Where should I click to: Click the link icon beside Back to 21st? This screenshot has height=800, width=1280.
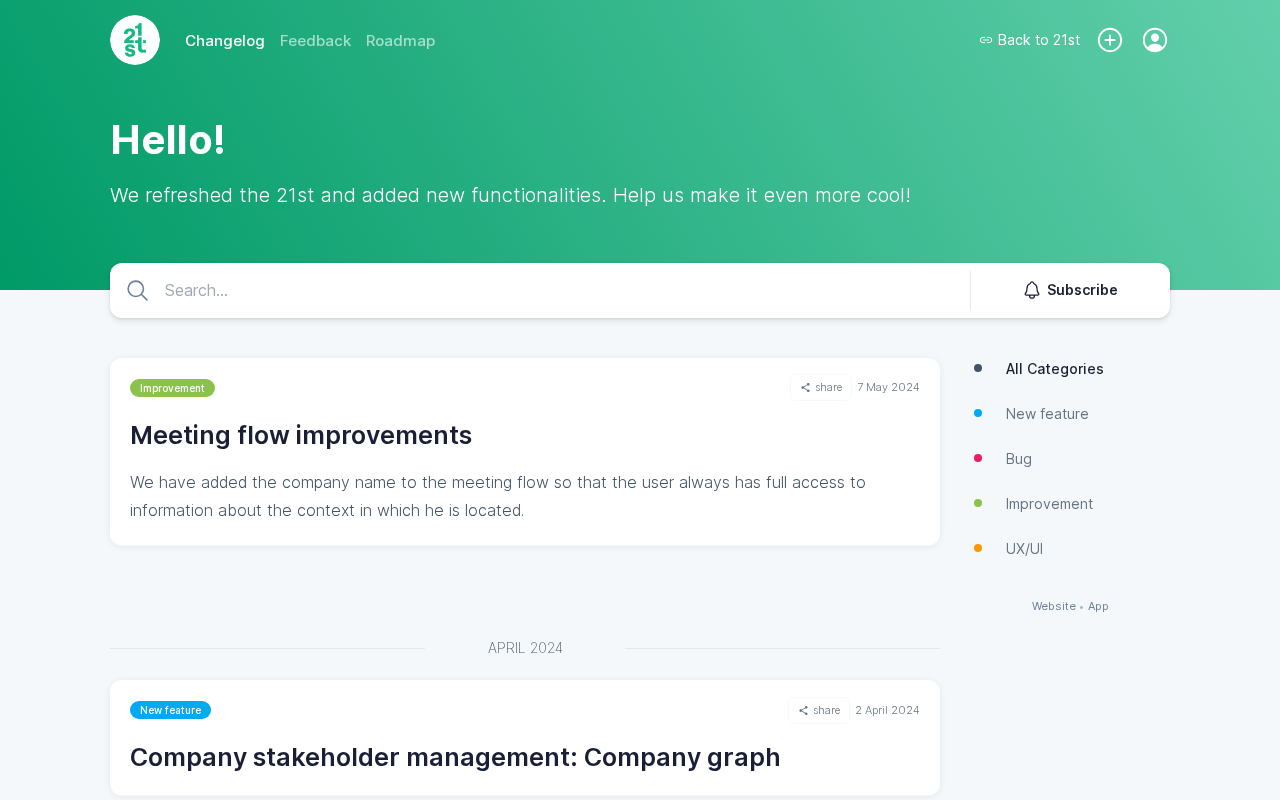(x=986, y=40)
